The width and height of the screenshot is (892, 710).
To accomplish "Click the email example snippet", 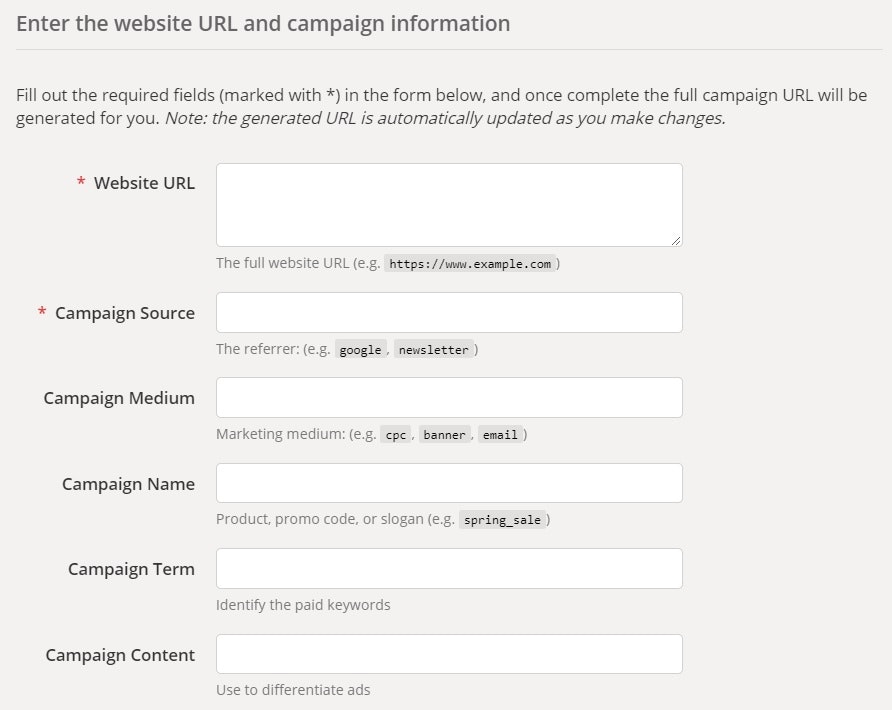I will coord(500,434).
